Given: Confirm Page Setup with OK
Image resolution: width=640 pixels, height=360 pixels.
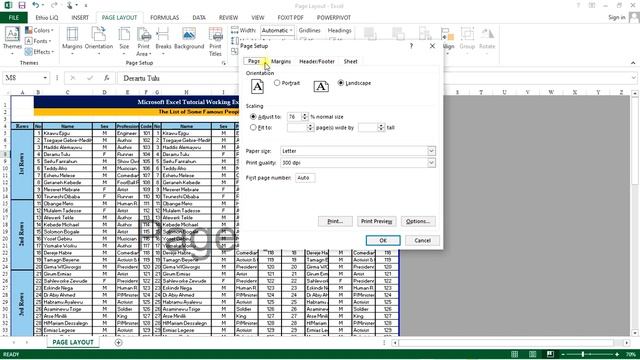Looking at the screenshot, I should (x=383, y=240).
